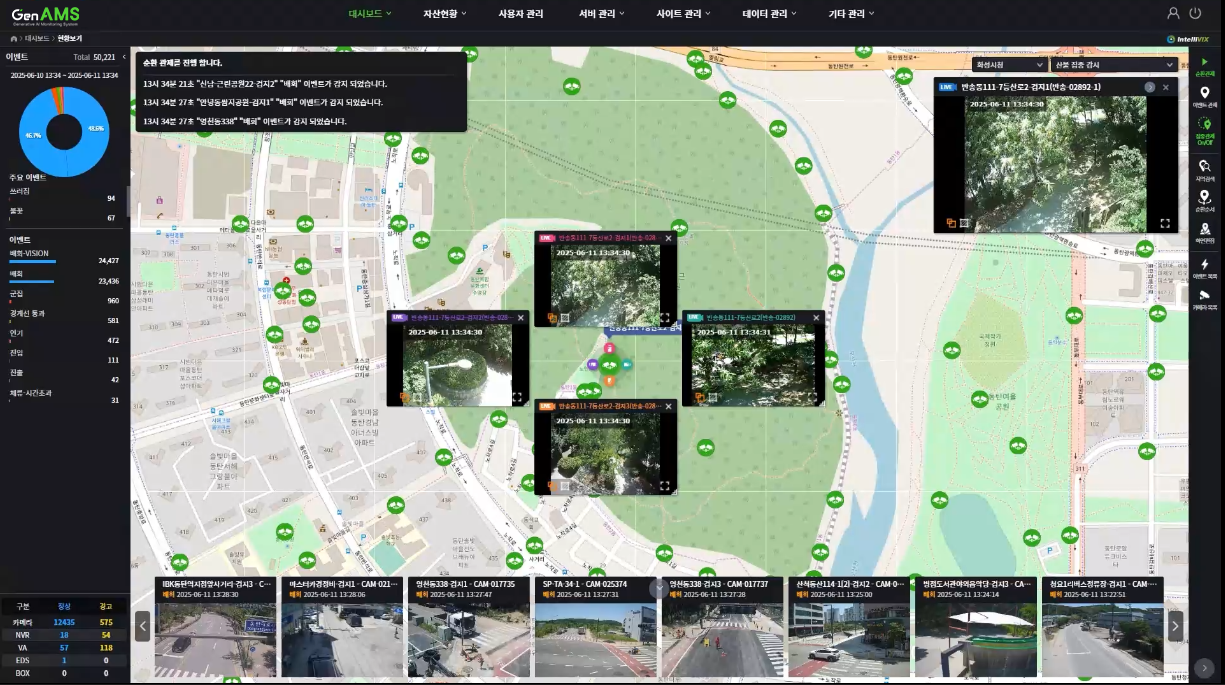The width and height of the screenshot is (1225, 685).
Task: Open the 카메라 목록 camera icon
Action: tap(1204, 298)
